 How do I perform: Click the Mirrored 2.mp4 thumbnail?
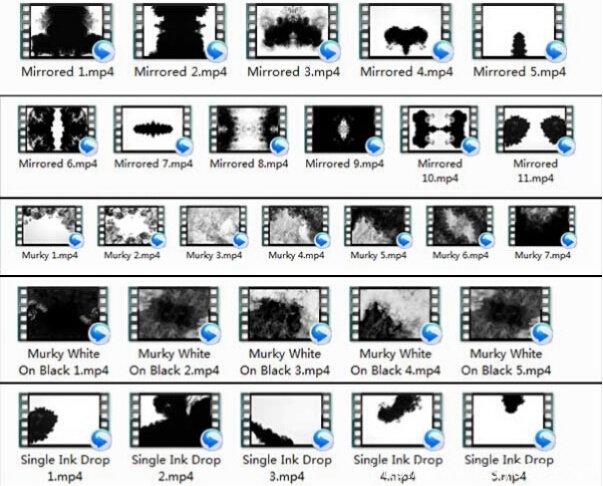pyautogui.click(x=178, y=32)
